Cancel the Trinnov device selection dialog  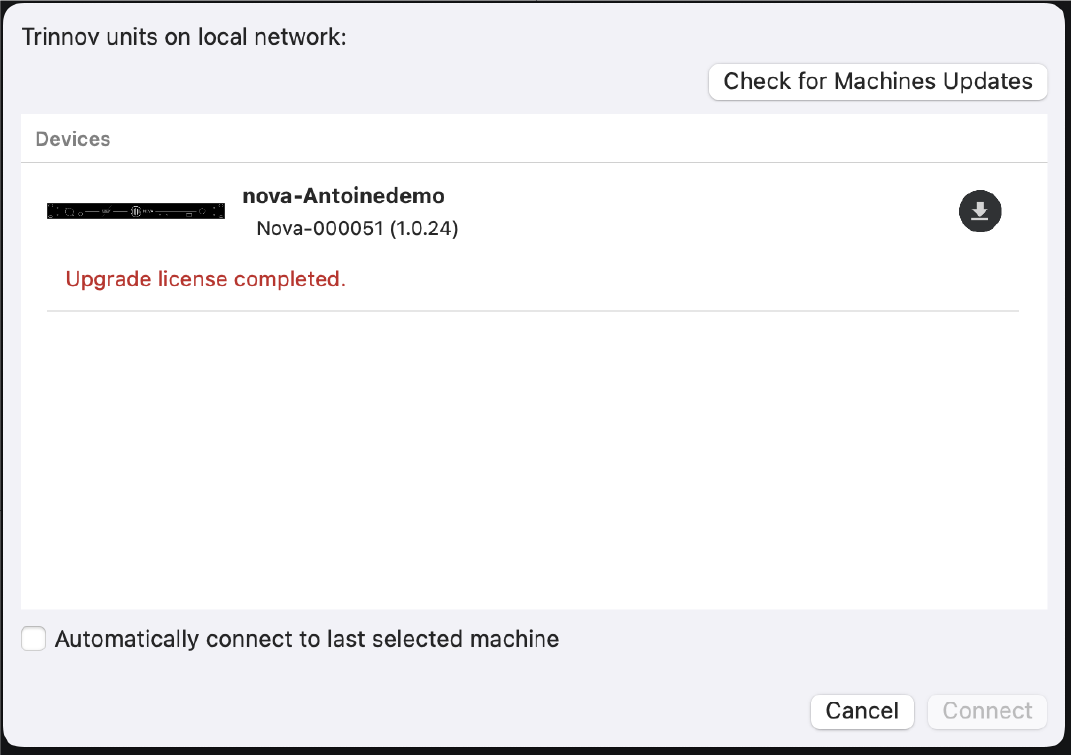click(x=861, y=711)
